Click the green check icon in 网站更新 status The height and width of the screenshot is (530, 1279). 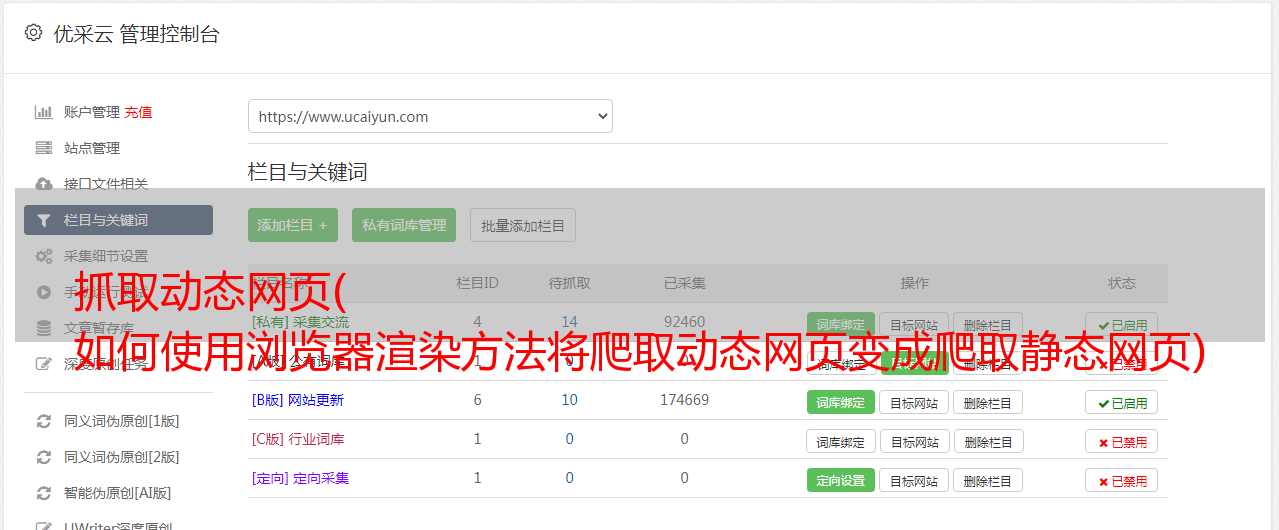[x=1103, y=403]
